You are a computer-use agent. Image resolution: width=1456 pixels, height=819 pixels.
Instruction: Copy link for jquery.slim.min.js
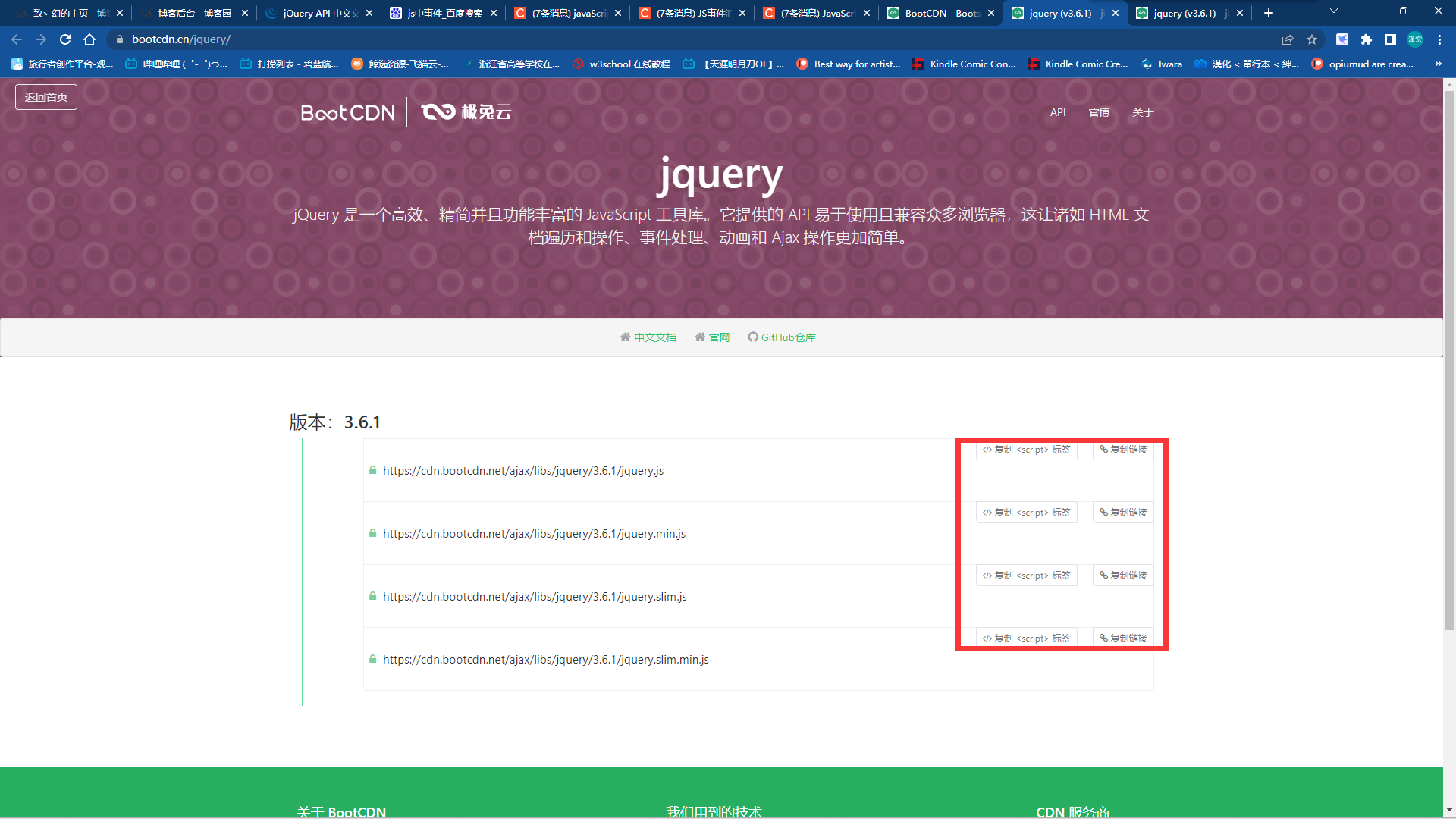(x=1123, y=639)
